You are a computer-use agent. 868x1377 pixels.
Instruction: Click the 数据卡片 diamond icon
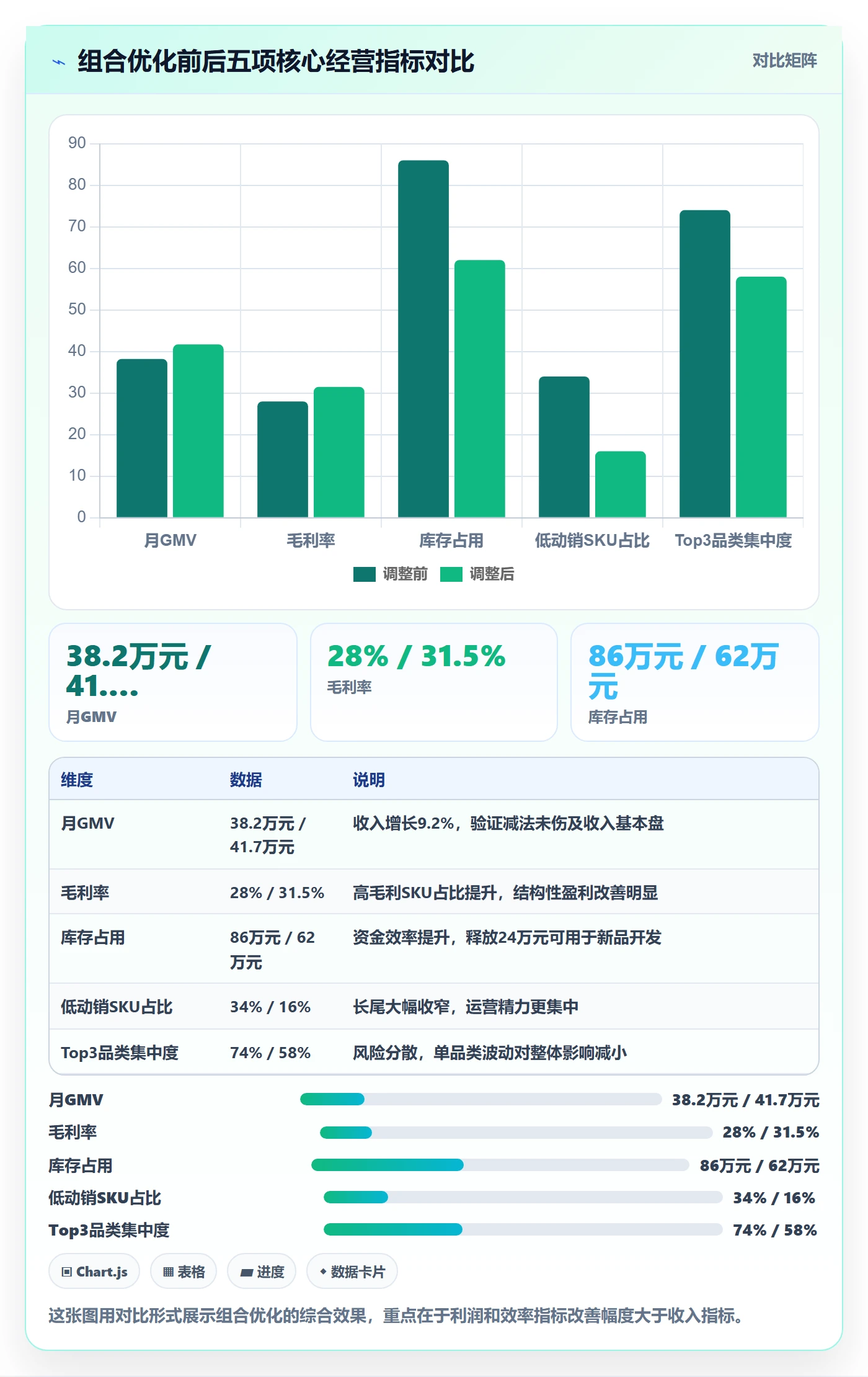(323, 1272)
